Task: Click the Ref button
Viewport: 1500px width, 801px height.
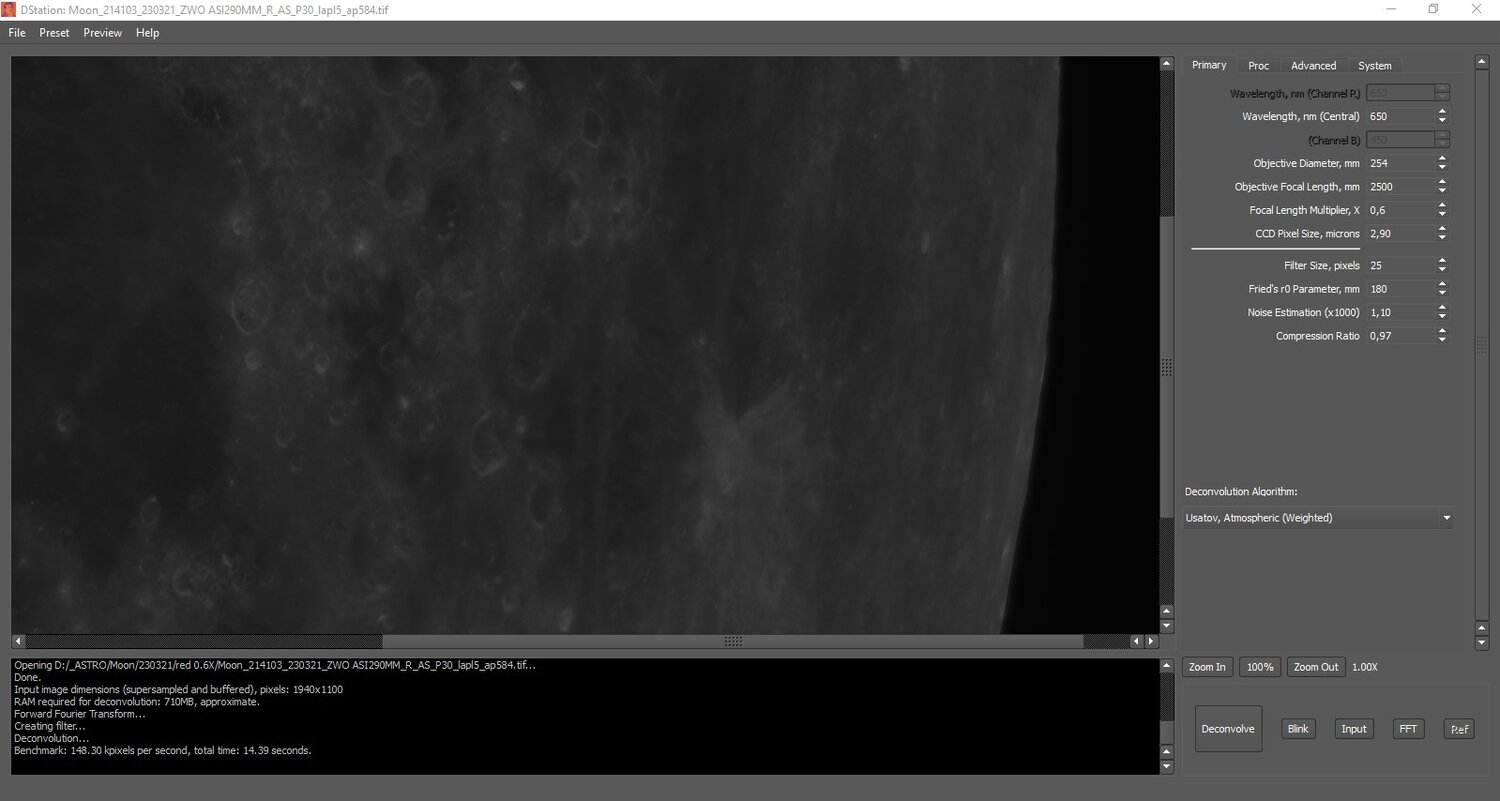Action: tap(1459, 729)
